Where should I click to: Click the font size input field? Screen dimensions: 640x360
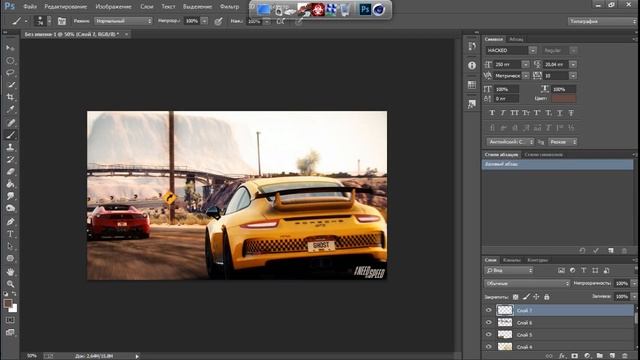pos(507,64)
